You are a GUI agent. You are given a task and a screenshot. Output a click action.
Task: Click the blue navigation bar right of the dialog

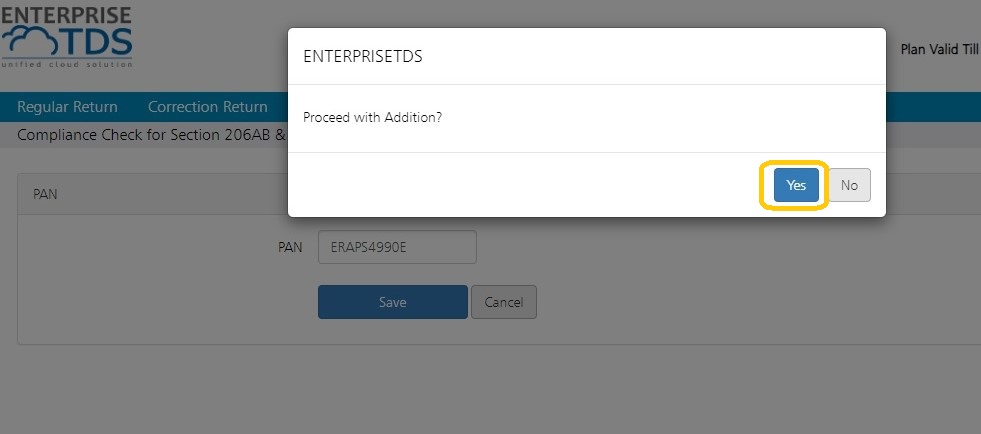(933, 107)
